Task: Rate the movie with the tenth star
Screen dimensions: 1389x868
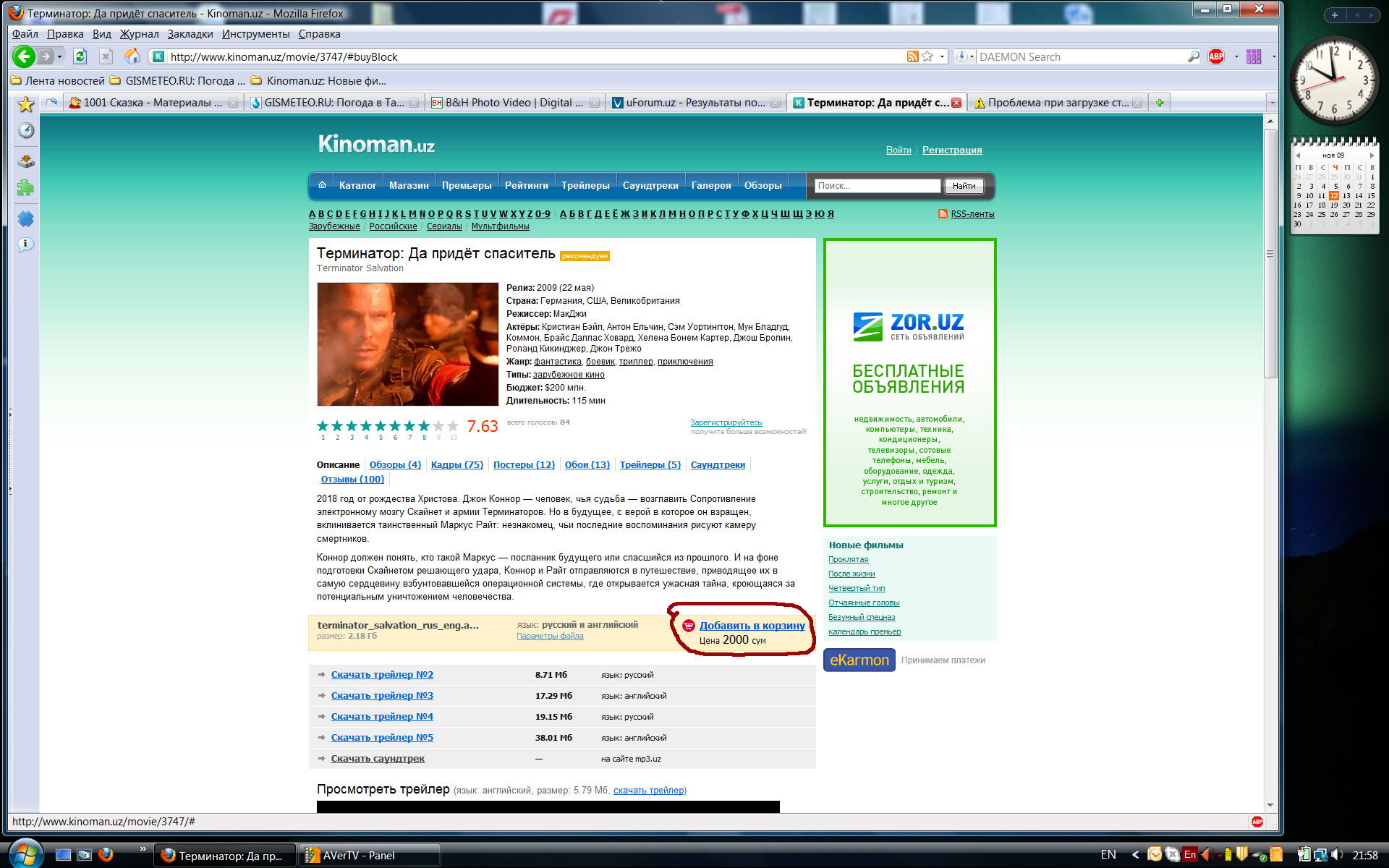Action: coord(453,426)
